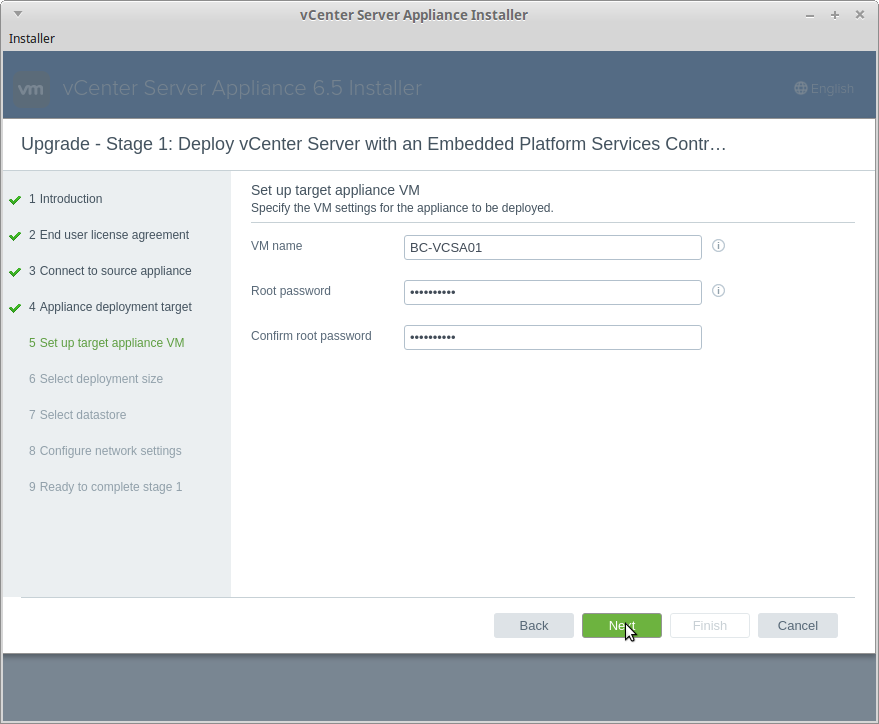879x724 pixels.
Task: Select step 6 Select deployment size
Action: (96, 379)
